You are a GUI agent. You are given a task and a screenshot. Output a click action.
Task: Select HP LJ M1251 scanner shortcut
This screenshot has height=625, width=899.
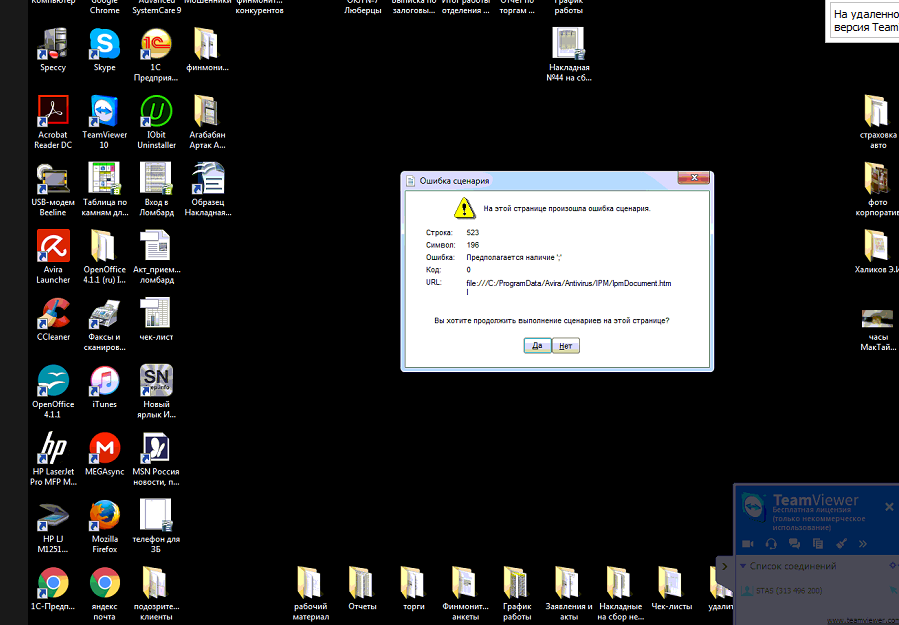click(53, 526)
